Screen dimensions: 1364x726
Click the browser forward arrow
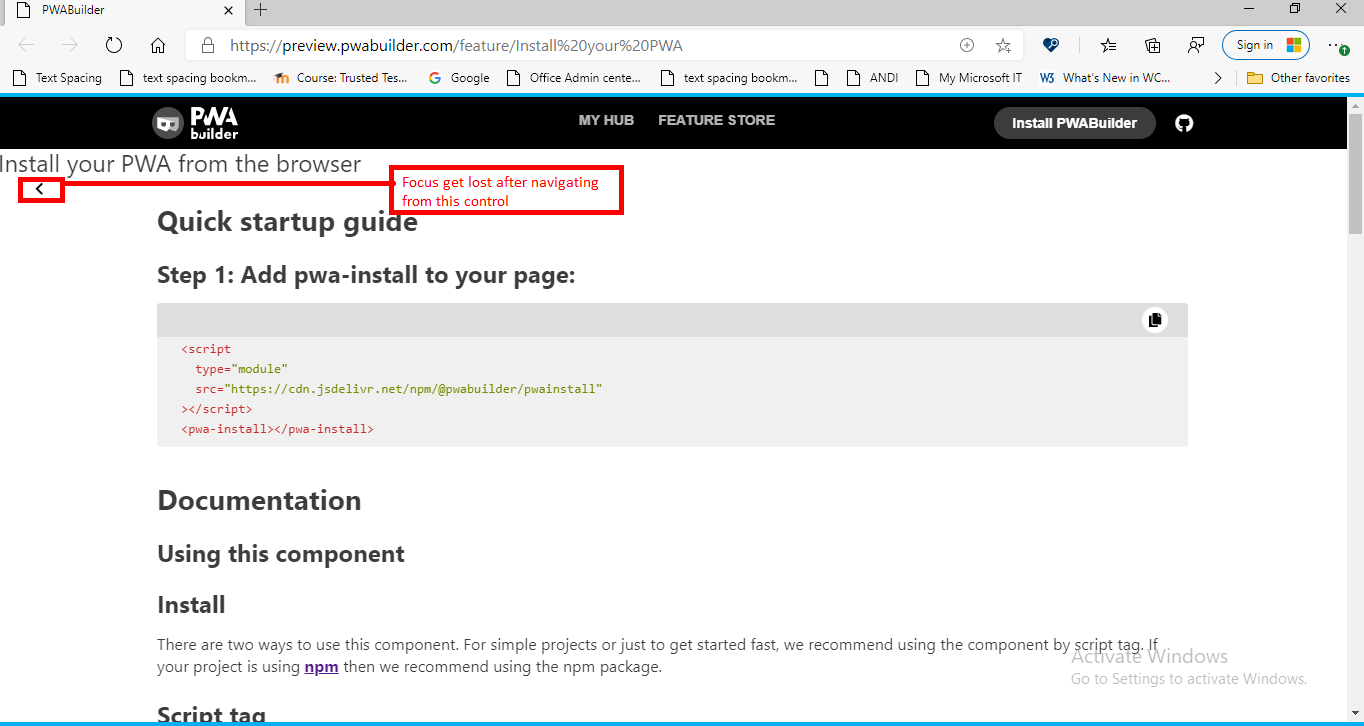[x=70, y=45]
